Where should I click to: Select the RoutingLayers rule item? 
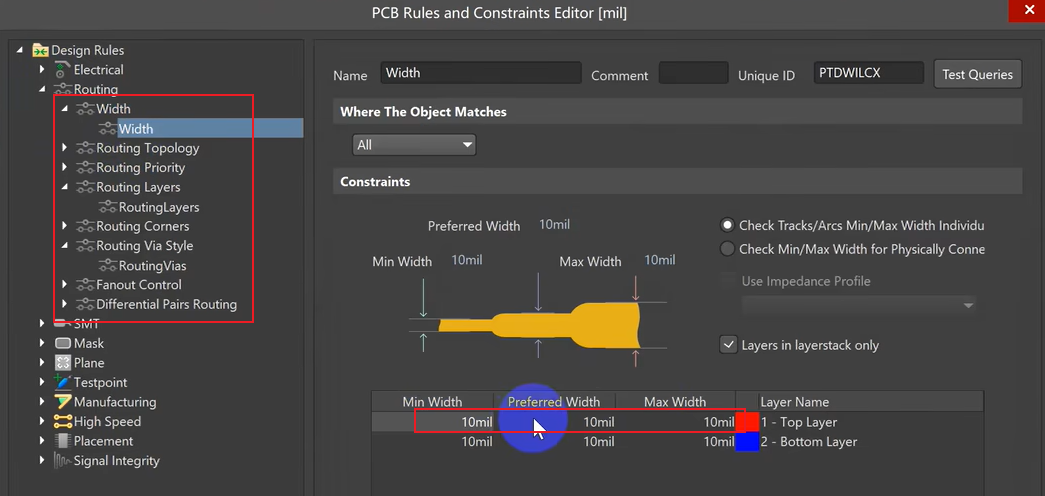pos(159,207)
